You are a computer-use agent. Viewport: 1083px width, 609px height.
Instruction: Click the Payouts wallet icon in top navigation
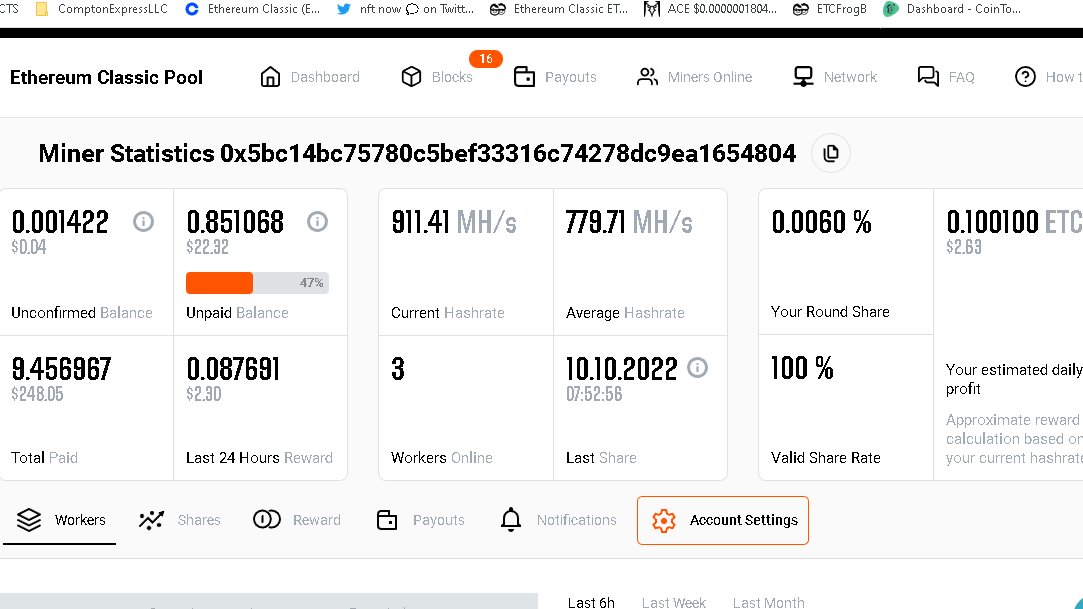pos(524,77)
